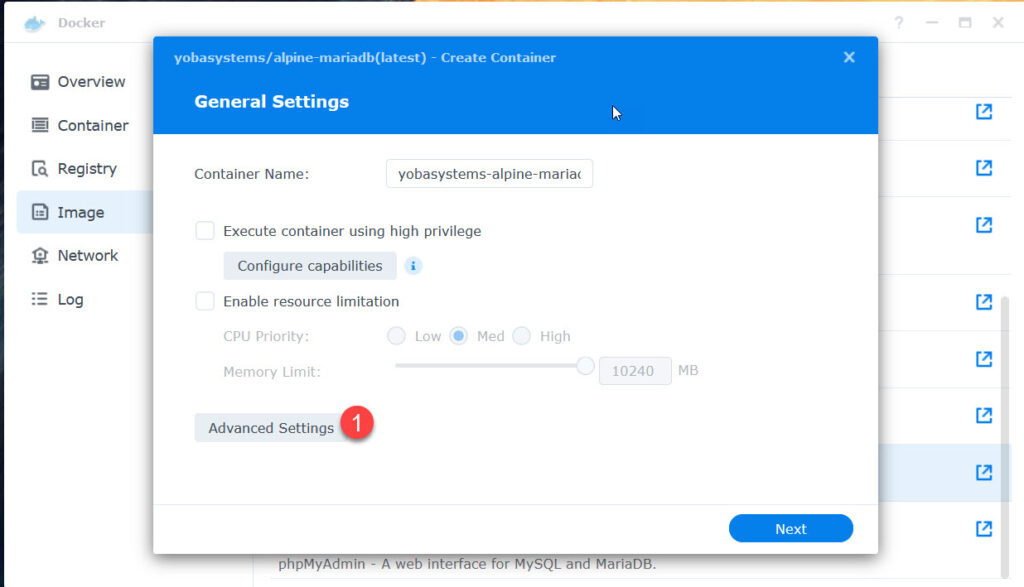Select Med CPU priority
The image size is (1024, 587).
pos(458,336)
